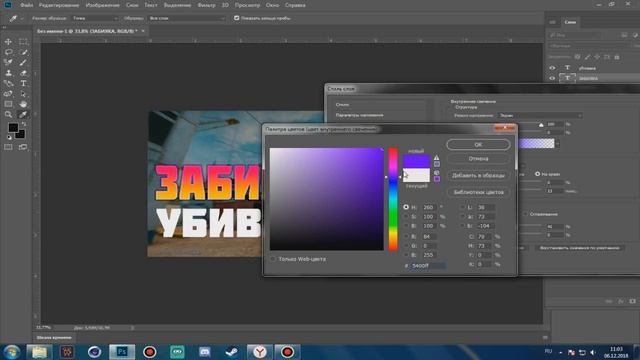Open the 'Изображение' menu
This screenshot has height=360, width=640.
coord(102,5)
